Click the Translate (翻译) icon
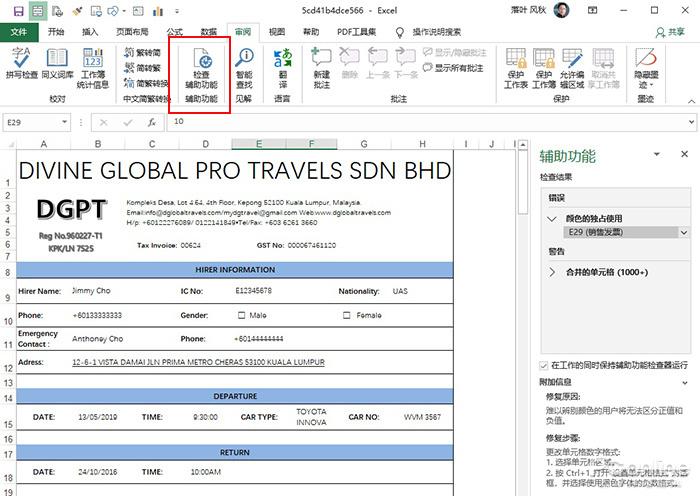The height and width of the screenshot is (496, 700). [x=282, y=68]
